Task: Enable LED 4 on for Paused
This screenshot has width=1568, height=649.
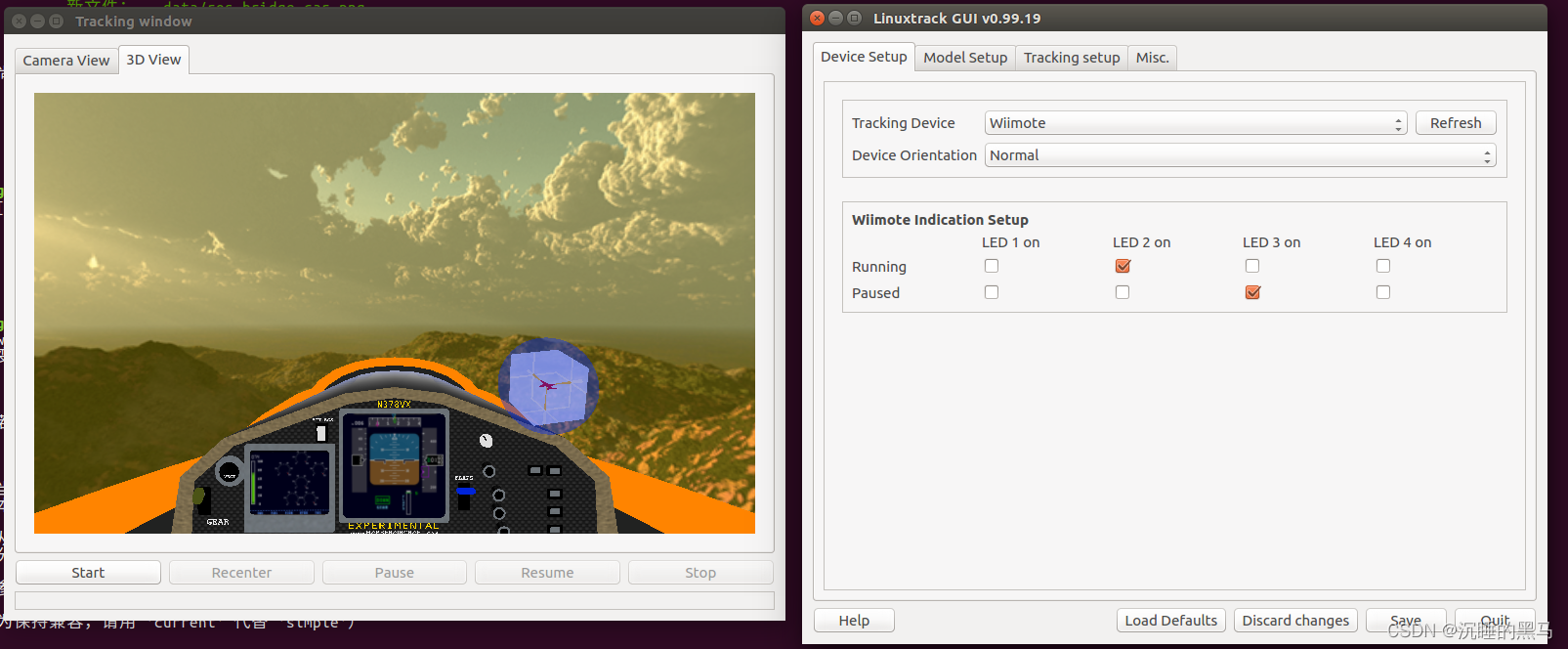Action: click(1383, 292)
